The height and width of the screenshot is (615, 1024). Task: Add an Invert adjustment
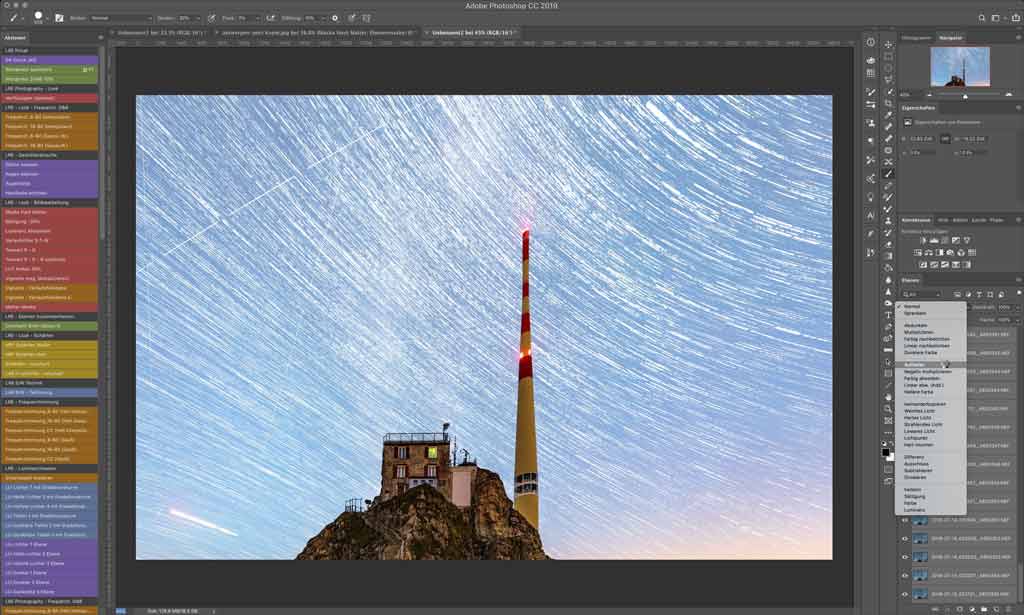point(923,264)
